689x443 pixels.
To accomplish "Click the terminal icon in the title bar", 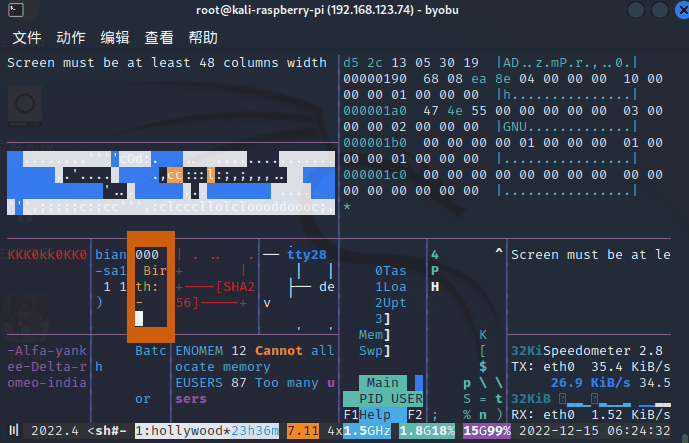I will [16, 10].
